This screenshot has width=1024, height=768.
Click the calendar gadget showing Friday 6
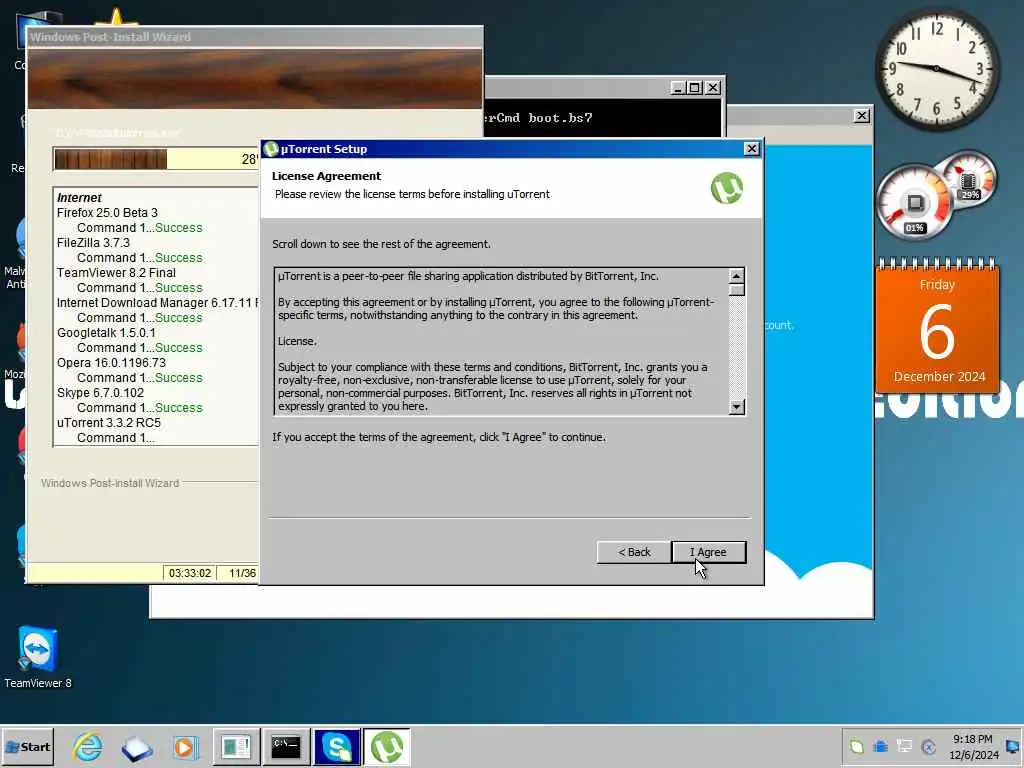point(937,326)
